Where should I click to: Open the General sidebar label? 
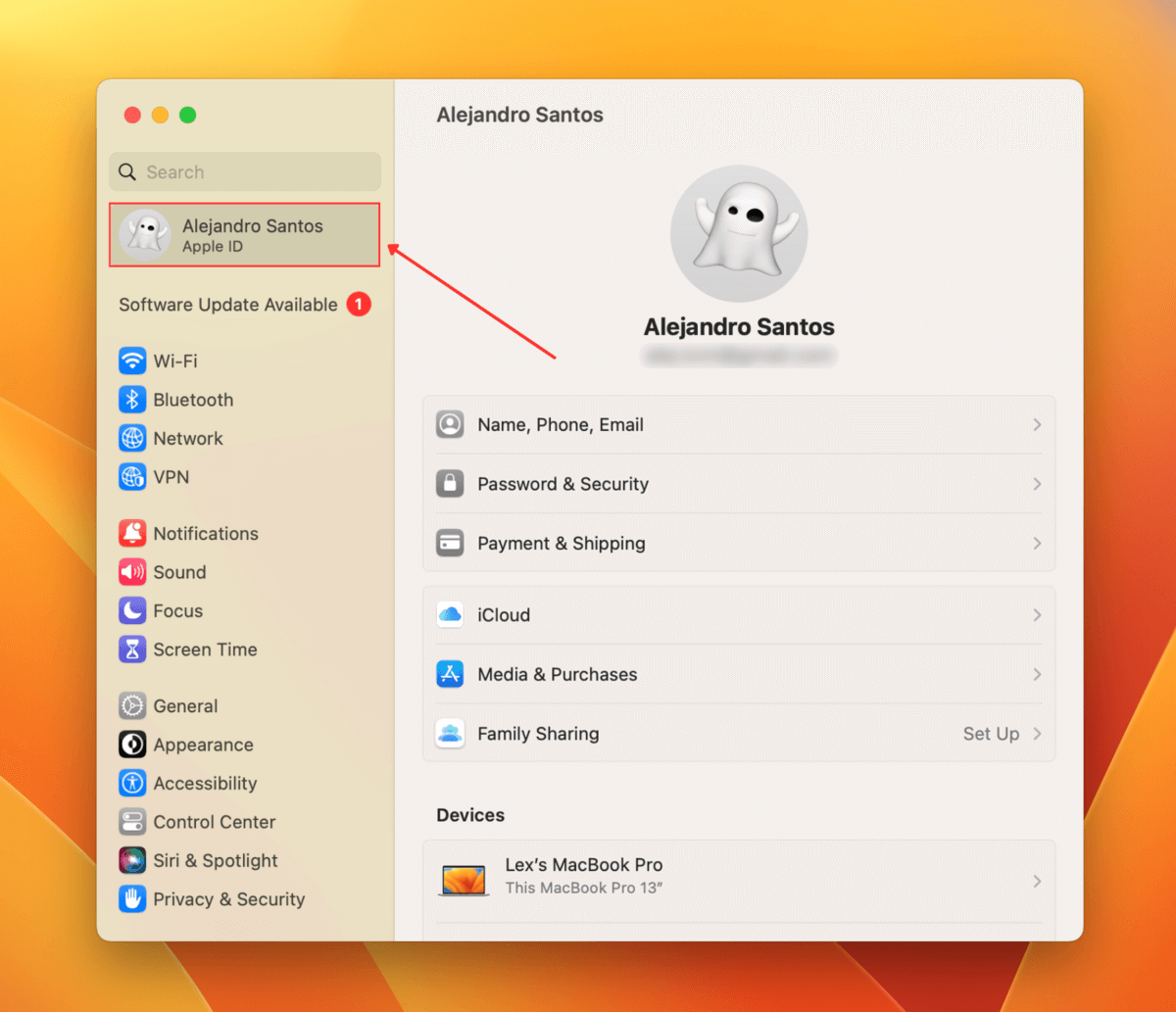[x=185, y=705]
